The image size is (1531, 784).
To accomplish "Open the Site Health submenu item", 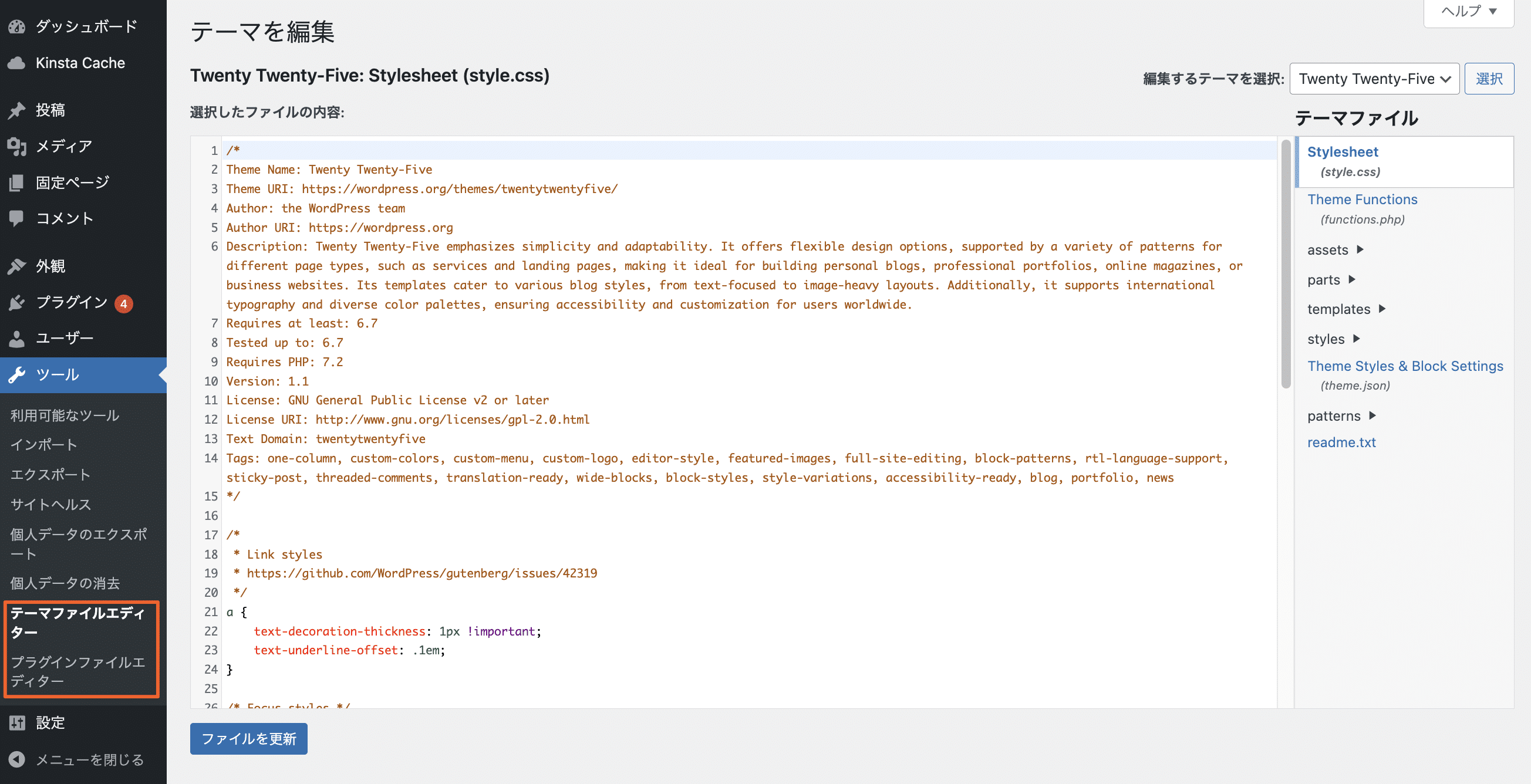I will (x=50, y=504).
